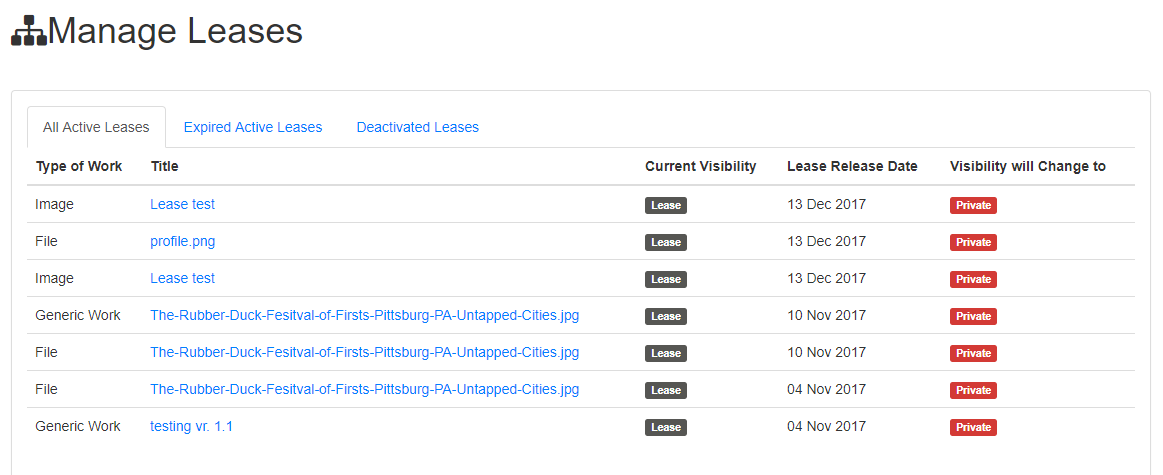Open the Generic Work Rubber-Duck jpg link

(364, 315)
